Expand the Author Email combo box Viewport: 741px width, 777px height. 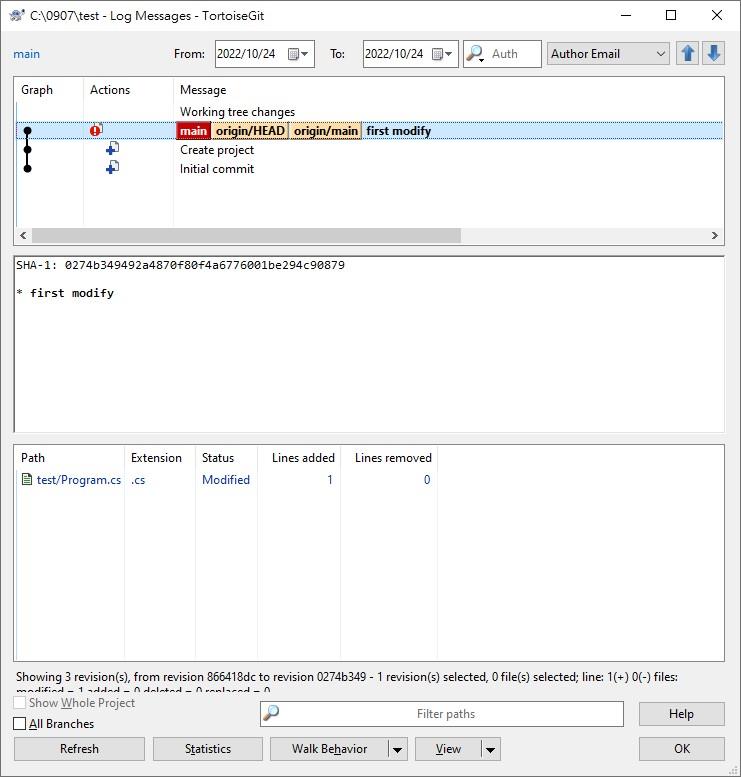(x=660, y=54)
